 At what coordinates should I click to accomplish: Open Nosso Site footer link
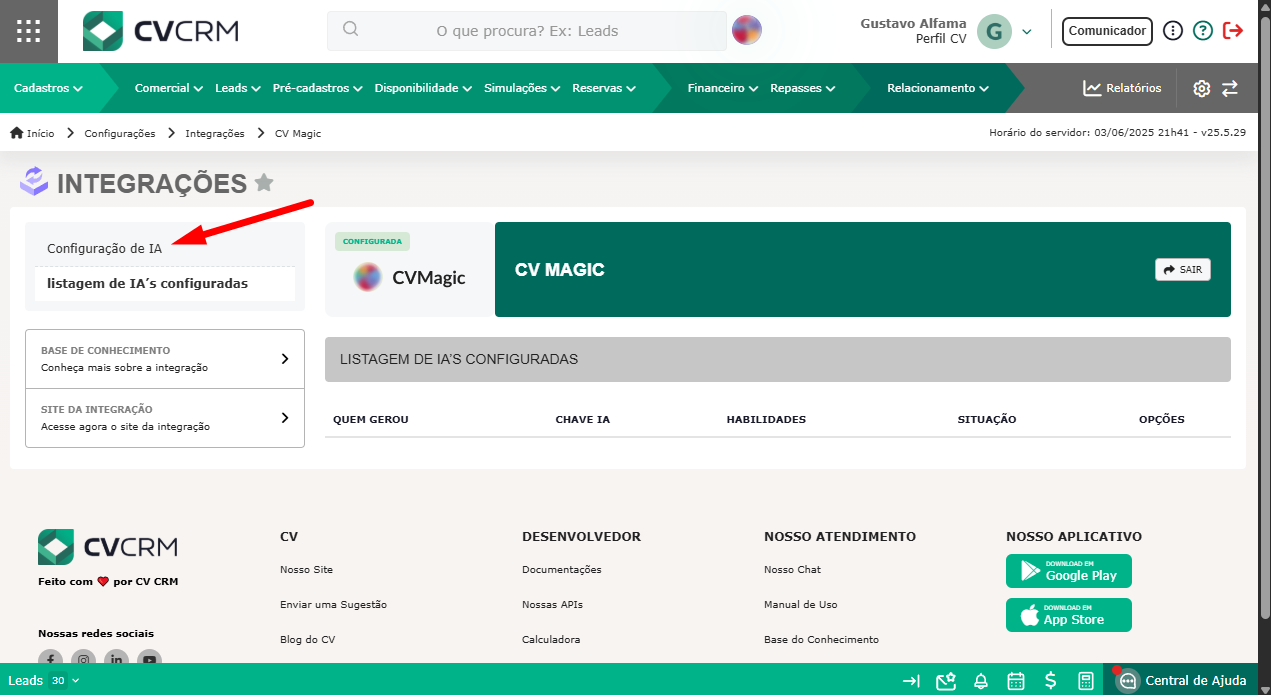click(306, 569)
